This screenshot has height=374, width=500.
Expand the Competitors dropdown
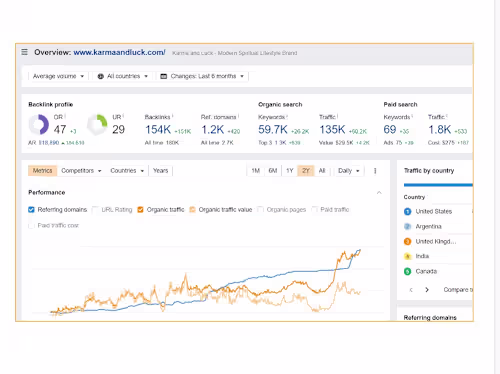click(x=81, y=171)
